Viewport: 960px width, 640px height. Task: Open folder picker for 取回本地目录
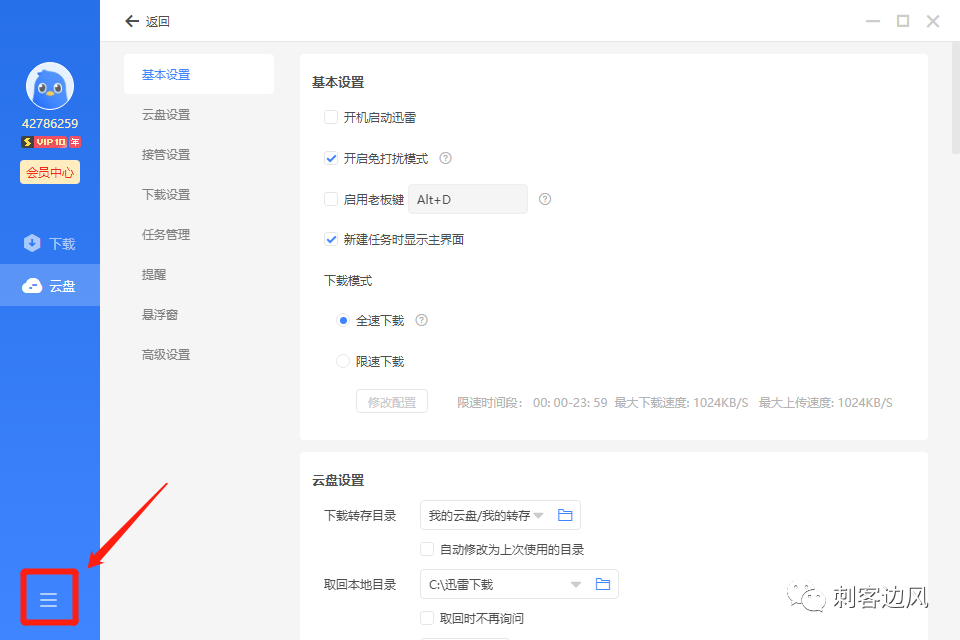coord(602,584)
